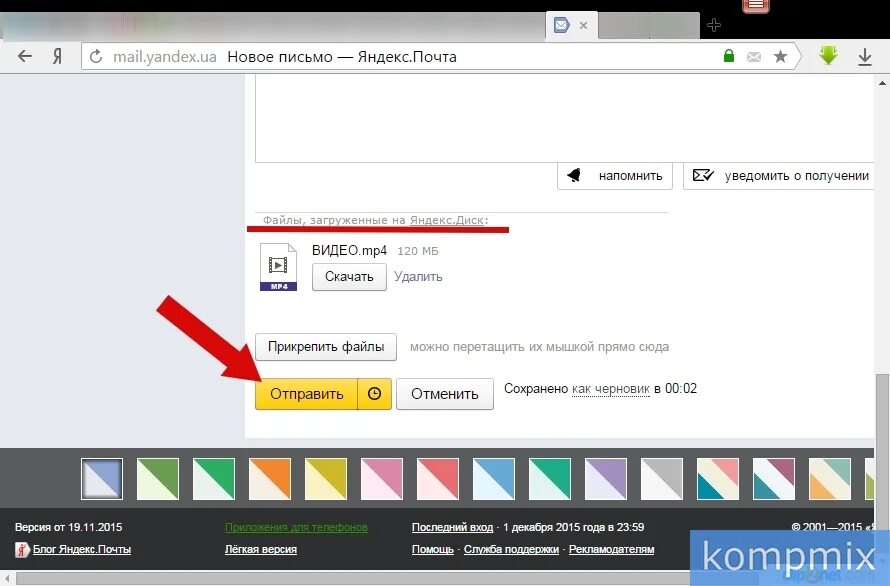The image size is (890, 586).
Task: Click the "120 МБ" file size text
Action: [x=418, y=251]
